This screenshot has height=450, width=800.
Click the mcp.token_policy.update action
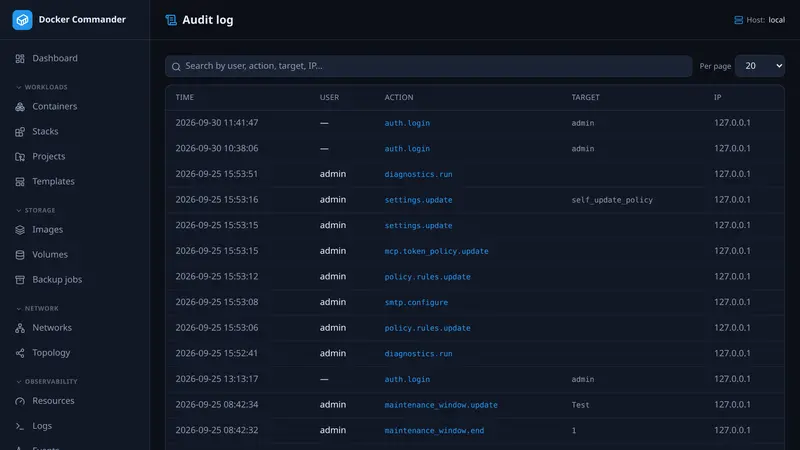tap(436, 251)
